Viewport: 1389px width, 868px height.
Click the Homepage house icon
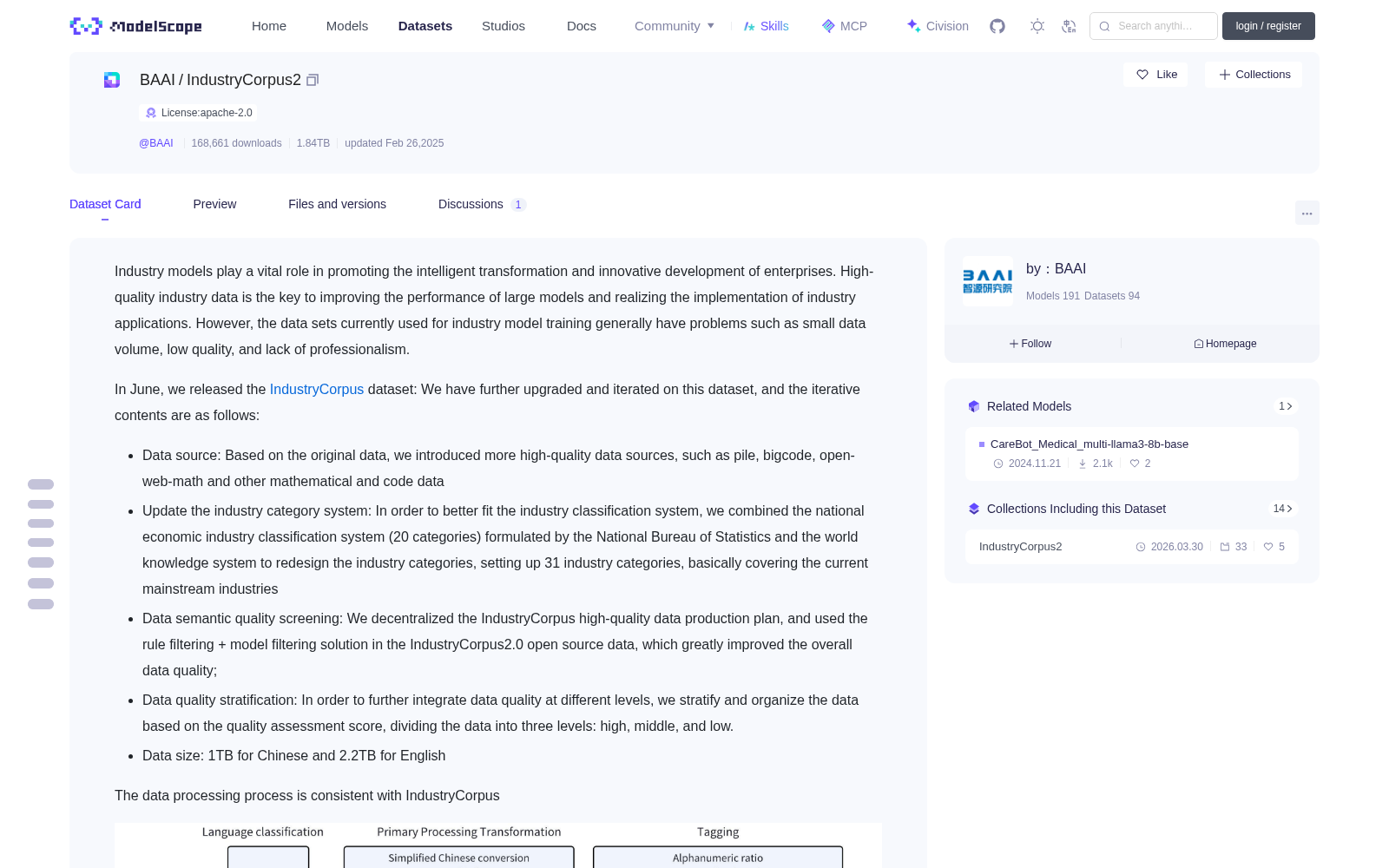pyautogui.click(x=1199, y=344)
